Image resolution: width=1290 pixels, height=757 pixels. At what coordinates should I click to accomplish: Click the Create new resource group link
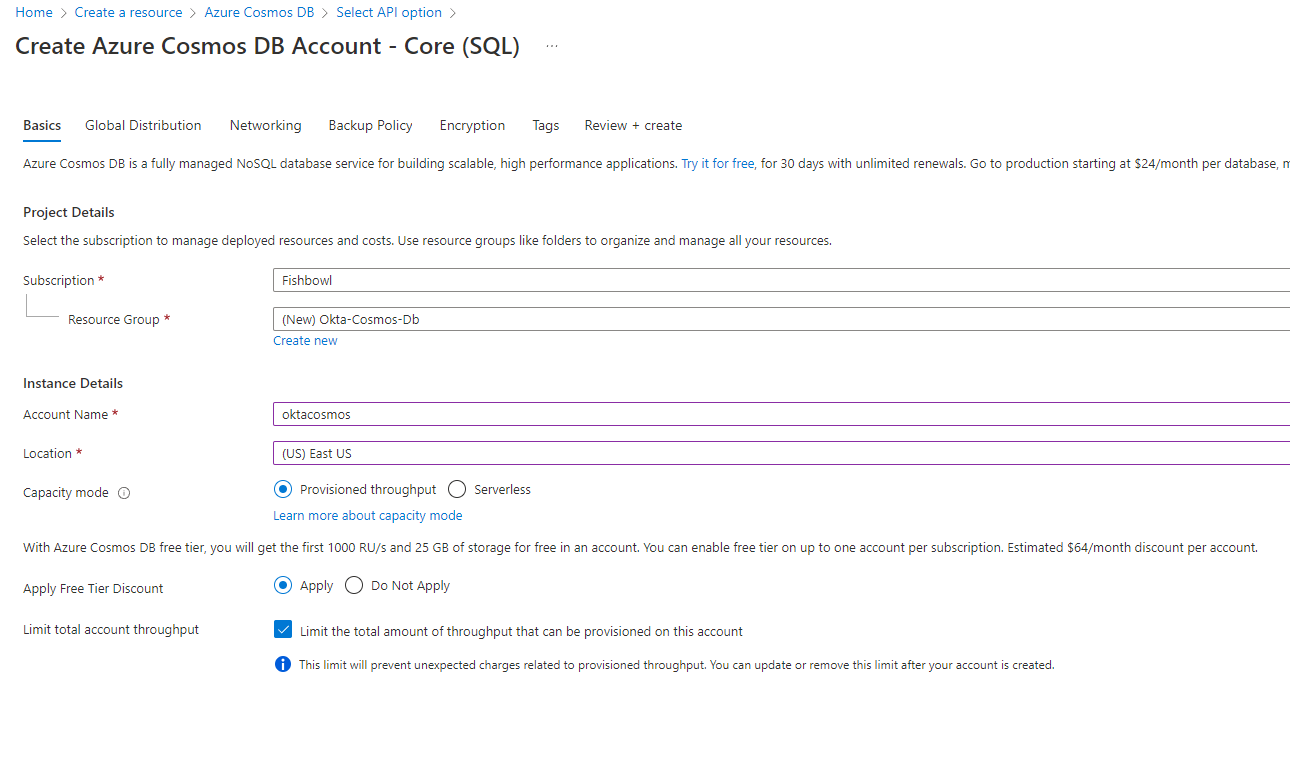305,341
